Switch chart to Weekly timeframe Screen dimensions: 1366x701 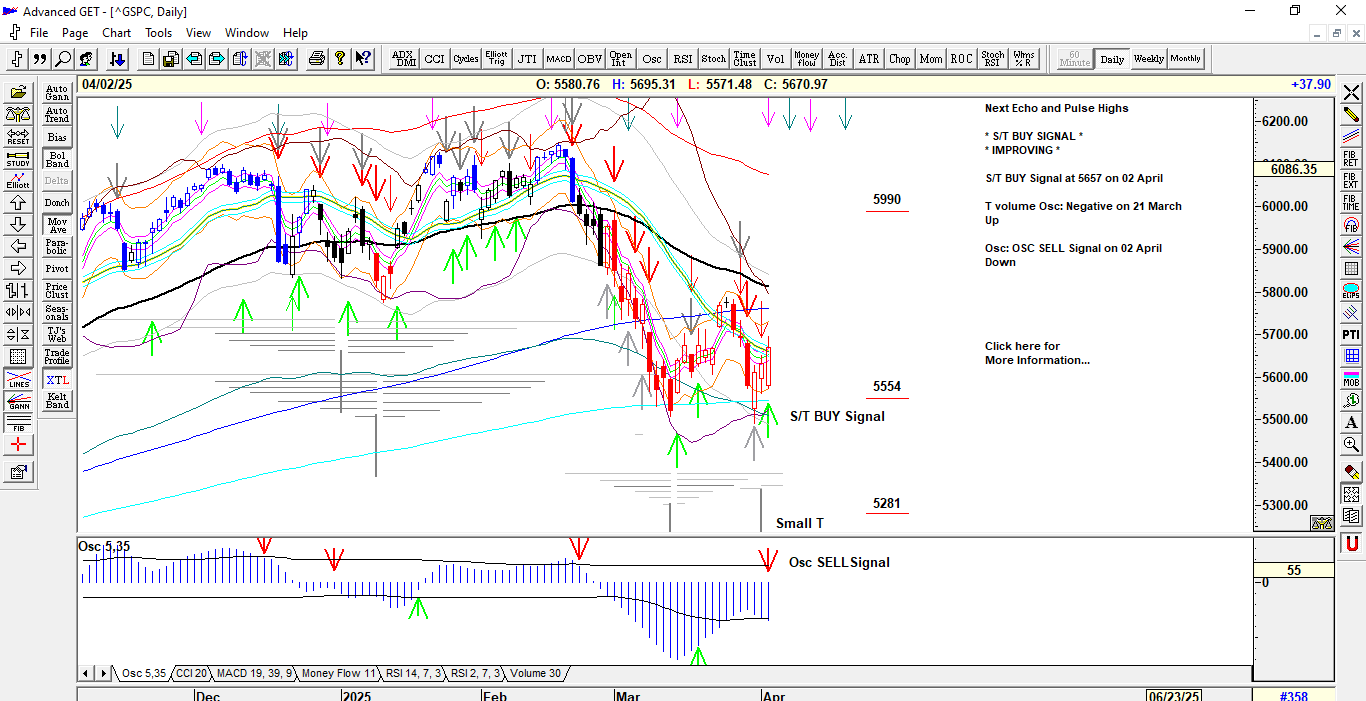click(x=1148, y=59)
